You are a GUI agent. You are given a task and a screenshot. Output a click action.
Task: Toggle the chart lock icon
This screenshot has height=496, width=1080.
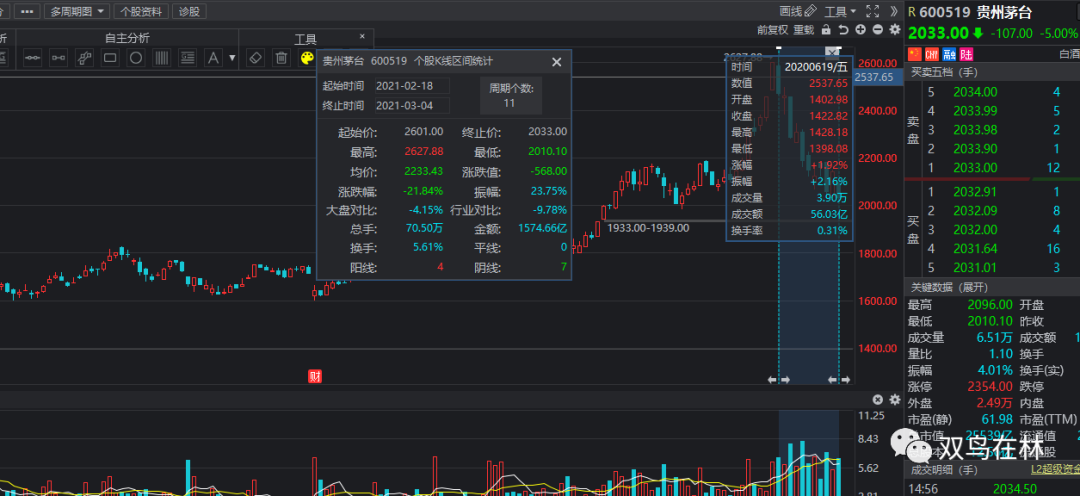(x=827, y=30)
